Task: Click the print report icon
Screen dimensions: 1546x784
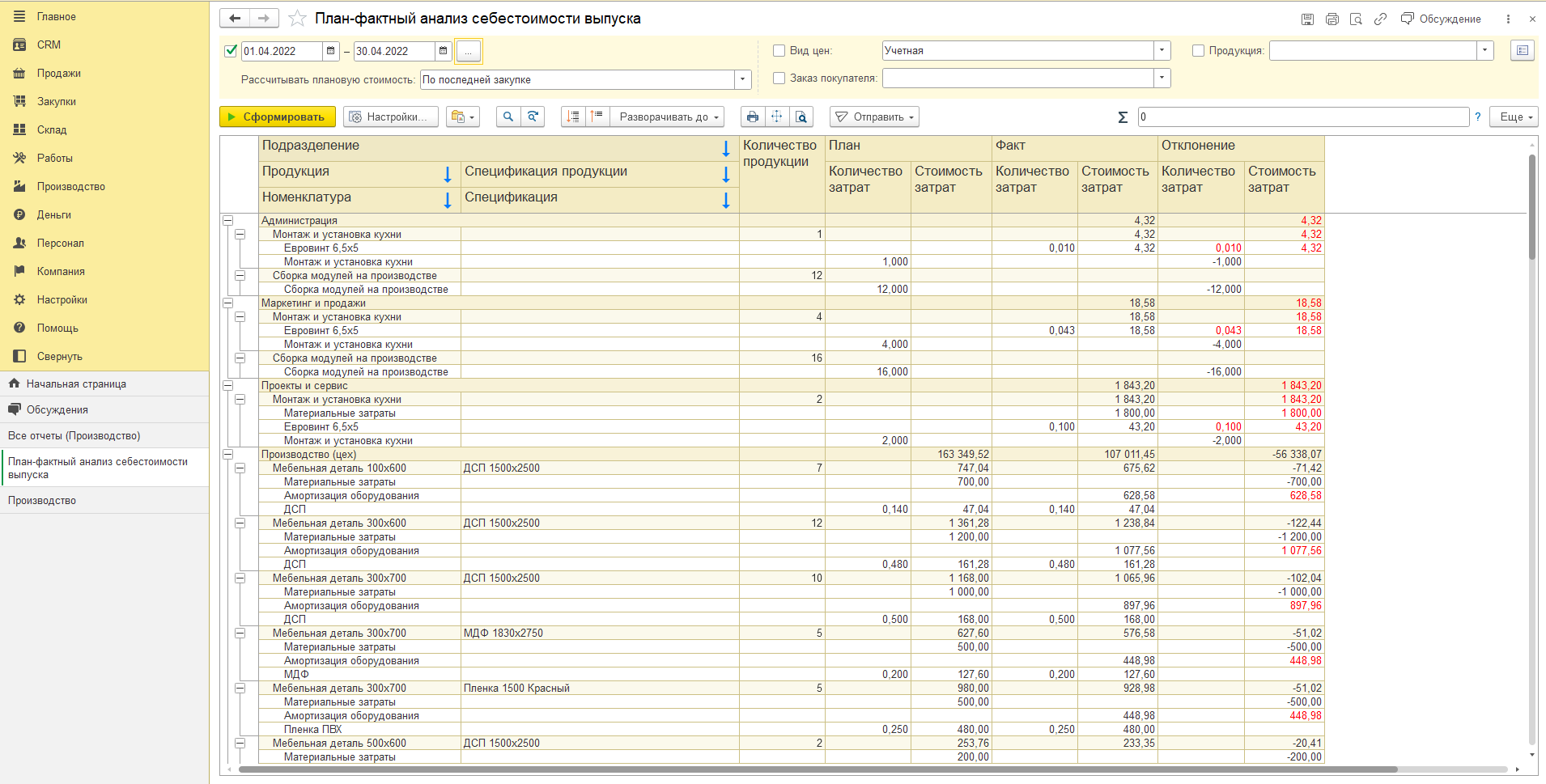Action: tap(753, 117)
